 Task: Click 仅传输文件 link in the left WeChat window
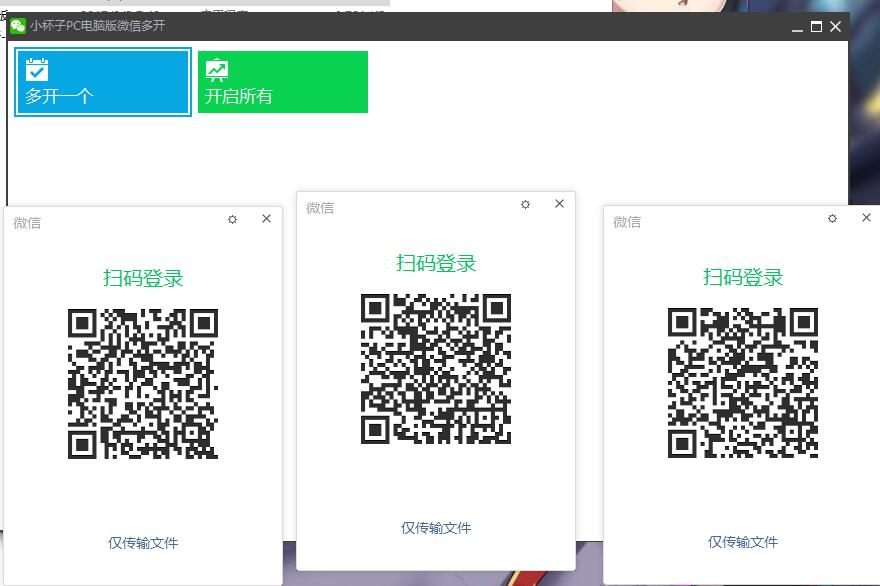[x=143, y=543]
